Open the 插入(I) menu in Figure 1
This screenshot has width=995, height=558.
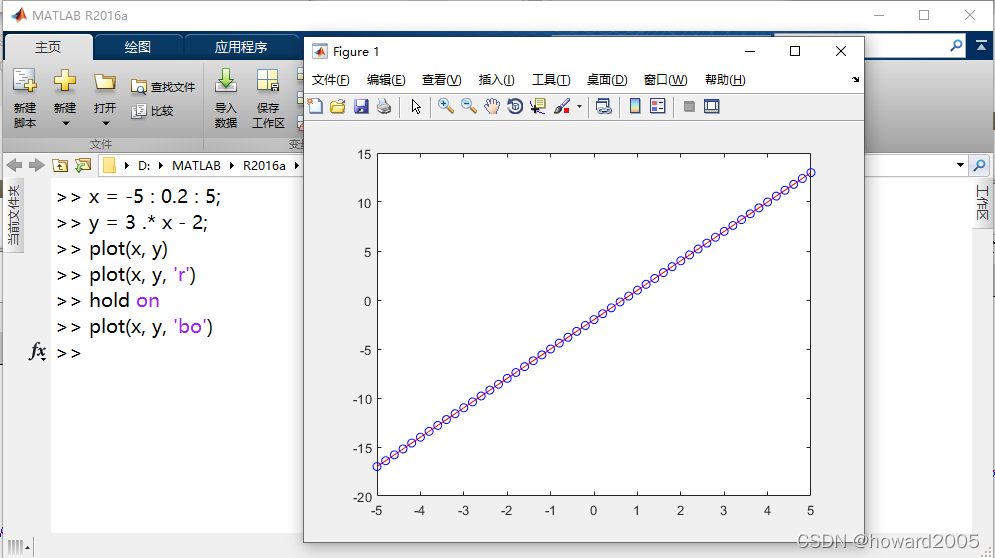click(496, 80)
